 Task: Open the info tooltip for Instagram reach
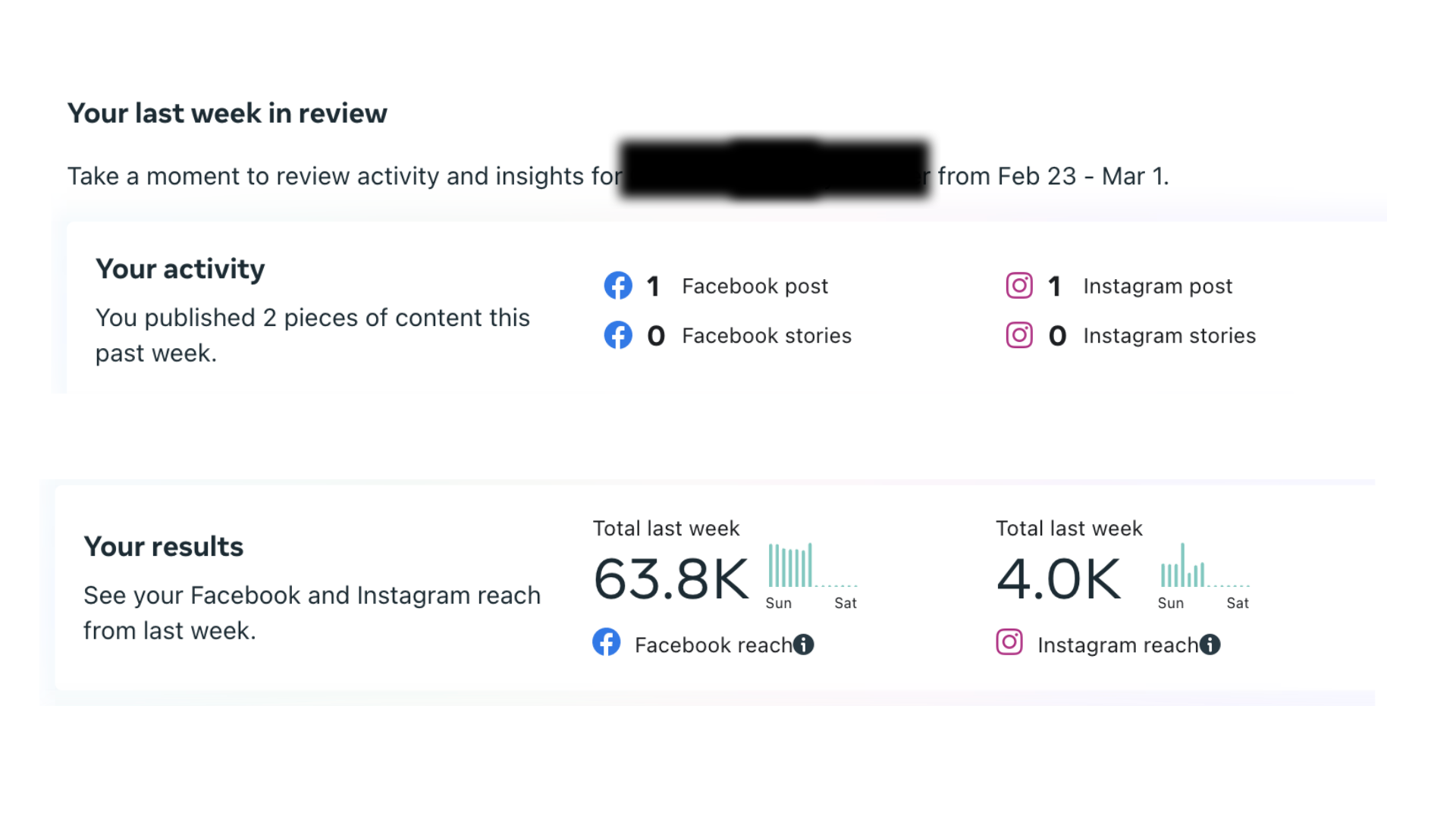(1210, 645)
